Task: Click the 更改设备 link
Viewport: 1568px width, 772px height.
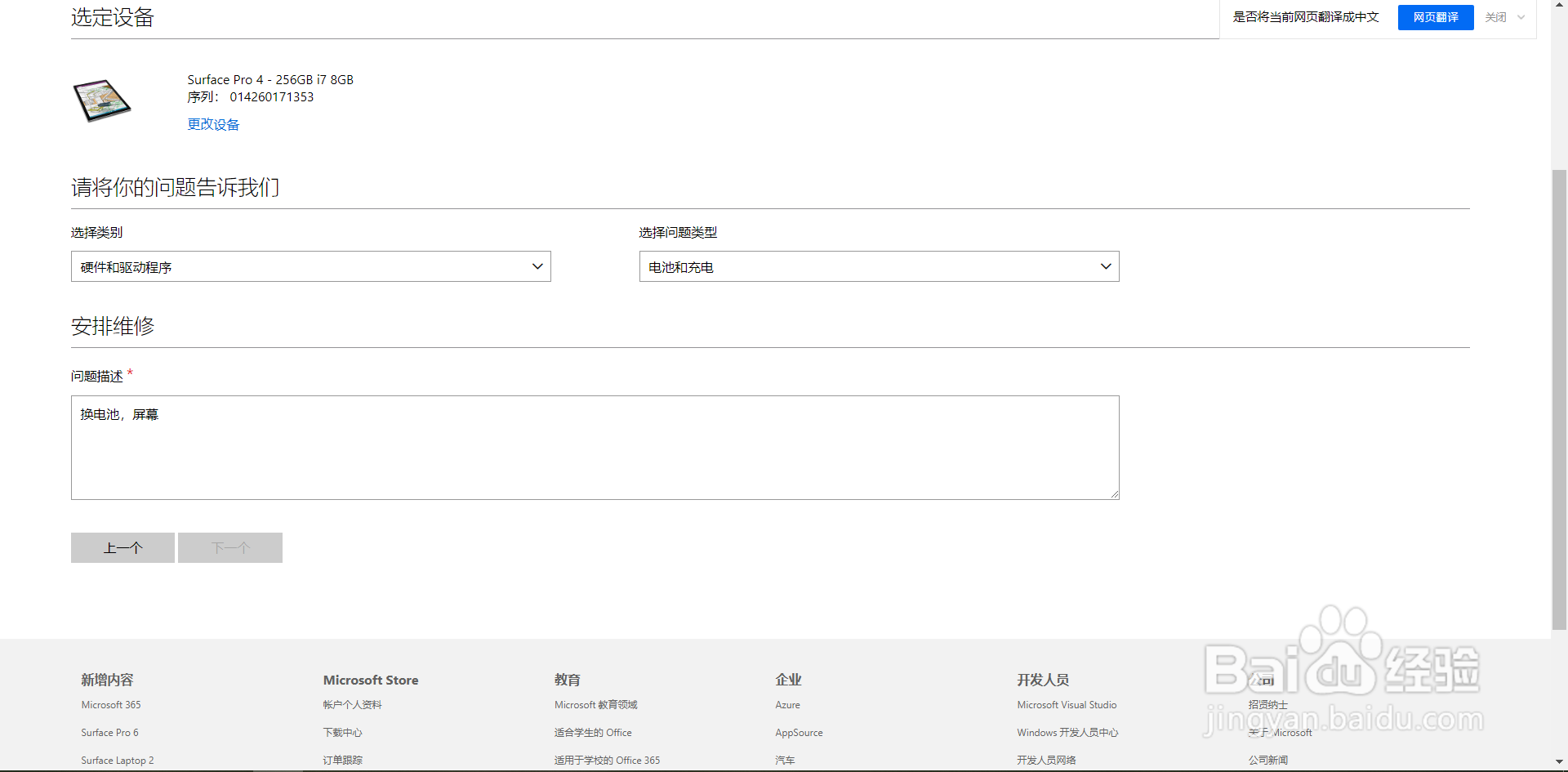Action: coord(213,124)
